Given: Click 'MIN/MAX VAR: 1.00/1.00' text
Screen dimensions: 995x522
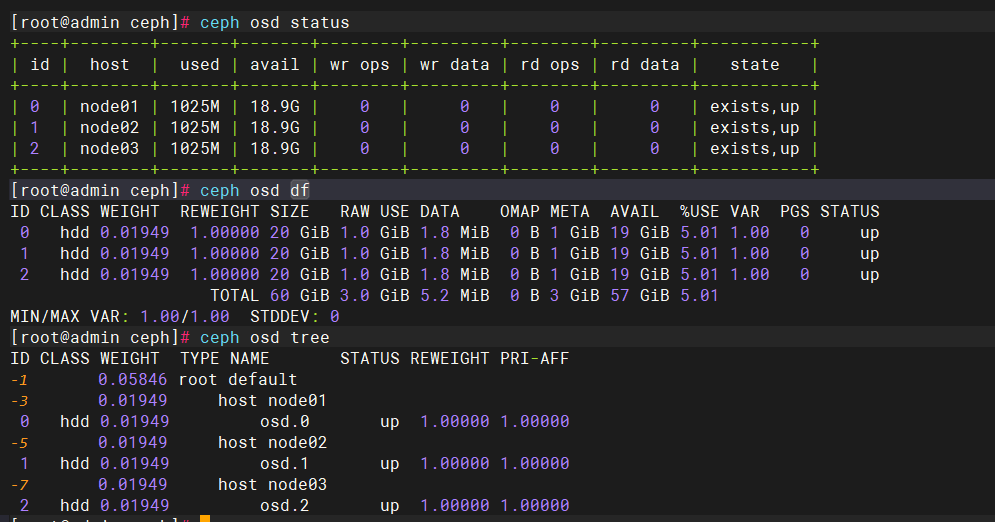Looking at the screenshot, I should coord(120,316).
